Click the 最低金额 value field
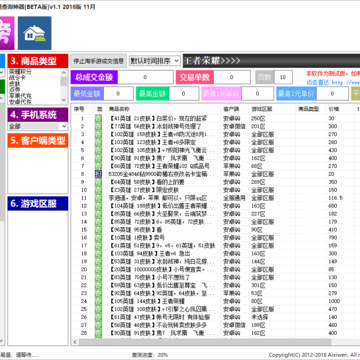Screen dimensions: 360x360 [118, 94]
